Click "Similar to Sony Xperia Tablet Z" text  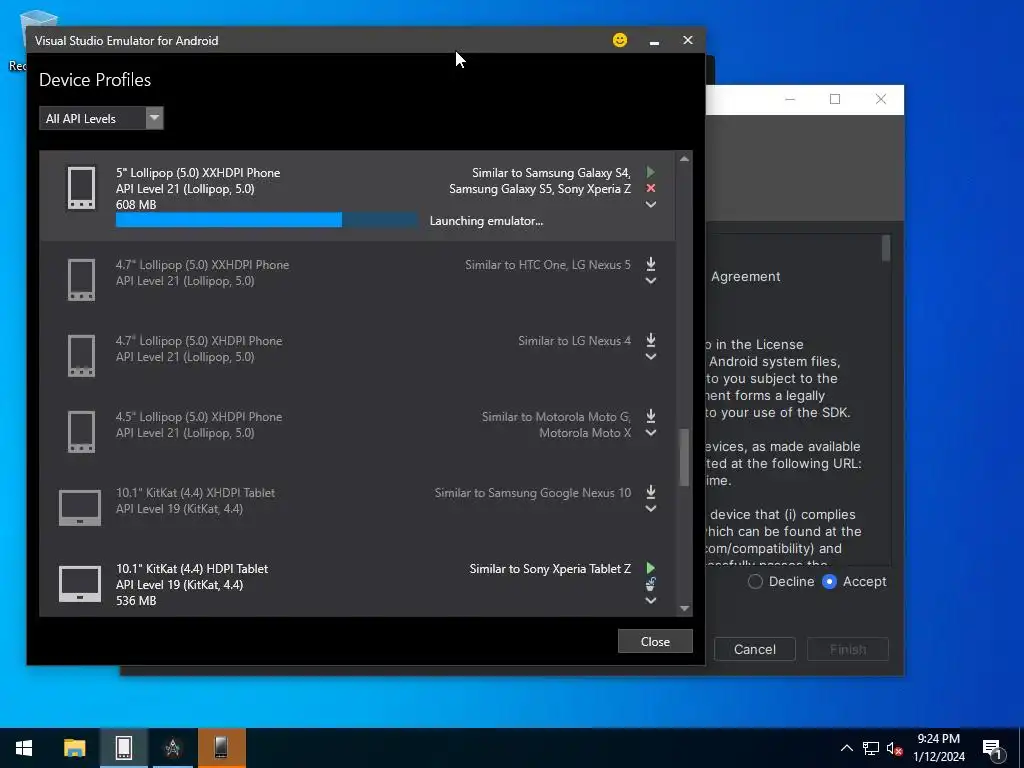point(550,569)
